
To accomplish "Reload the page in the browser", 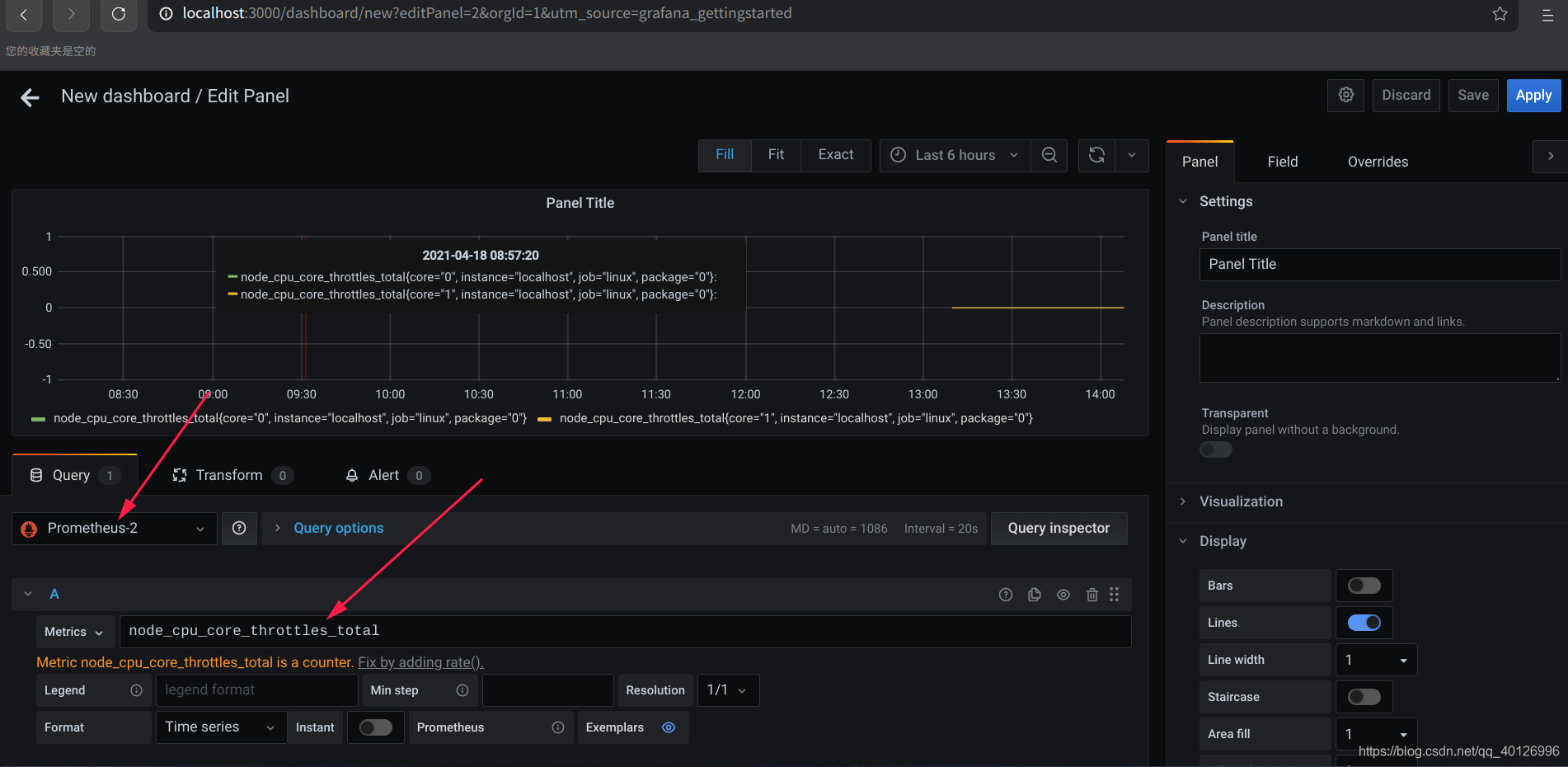I will click(119, 14).
